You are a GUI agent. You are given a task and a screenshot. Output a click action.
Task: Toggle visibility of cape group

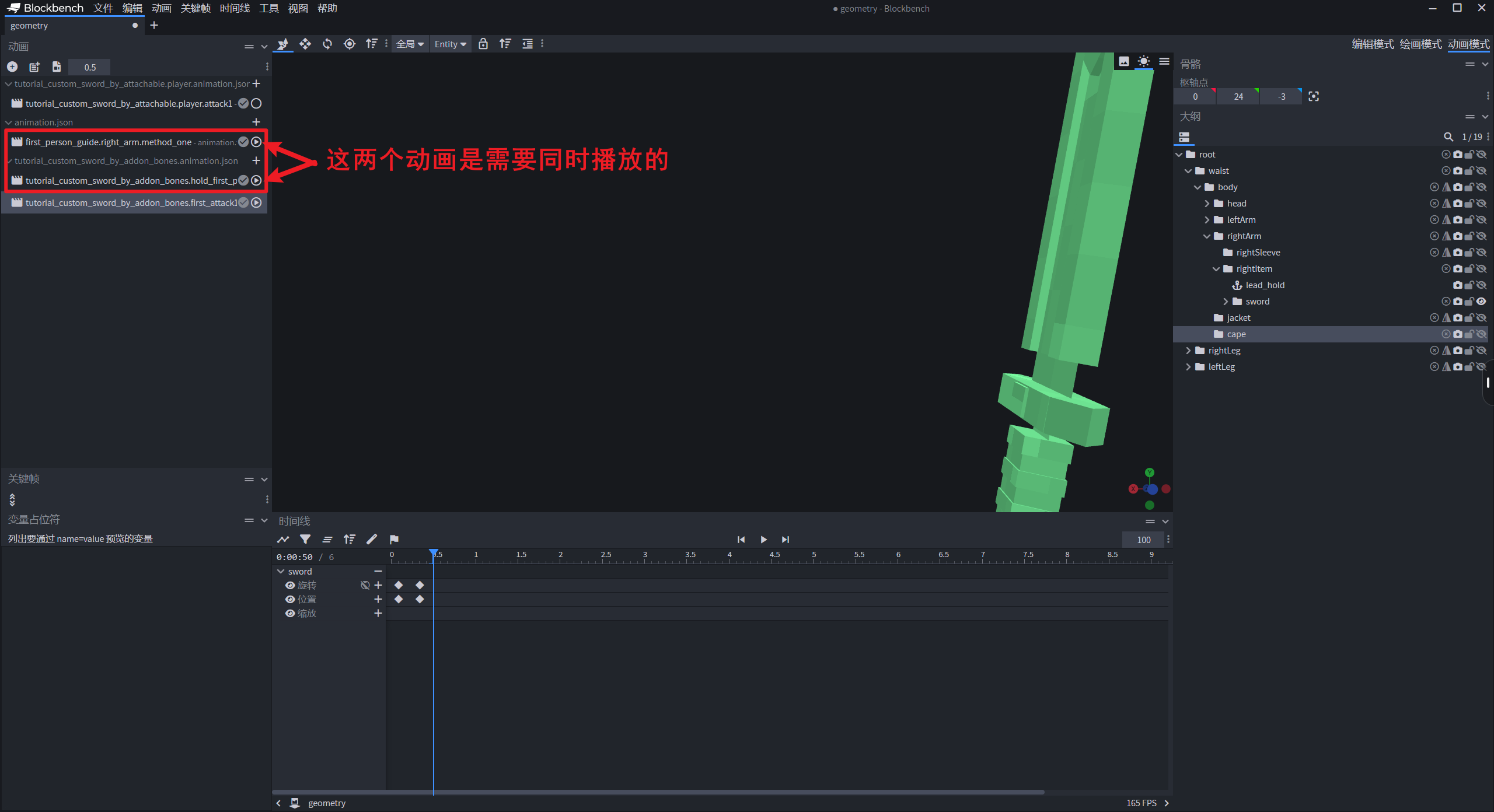(1481, 334)
